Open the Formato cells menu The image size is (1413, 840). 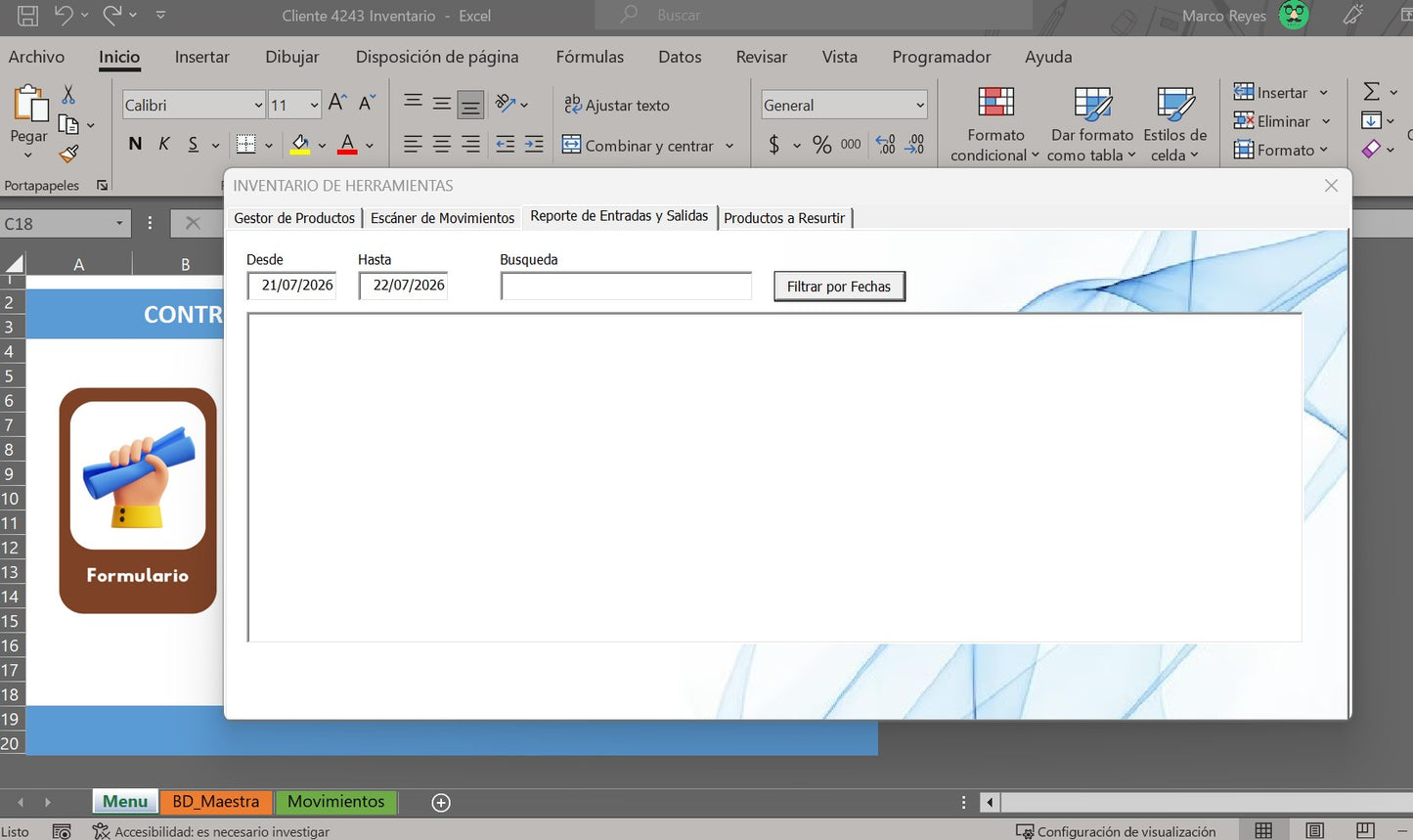click(x=1281, y=150)
